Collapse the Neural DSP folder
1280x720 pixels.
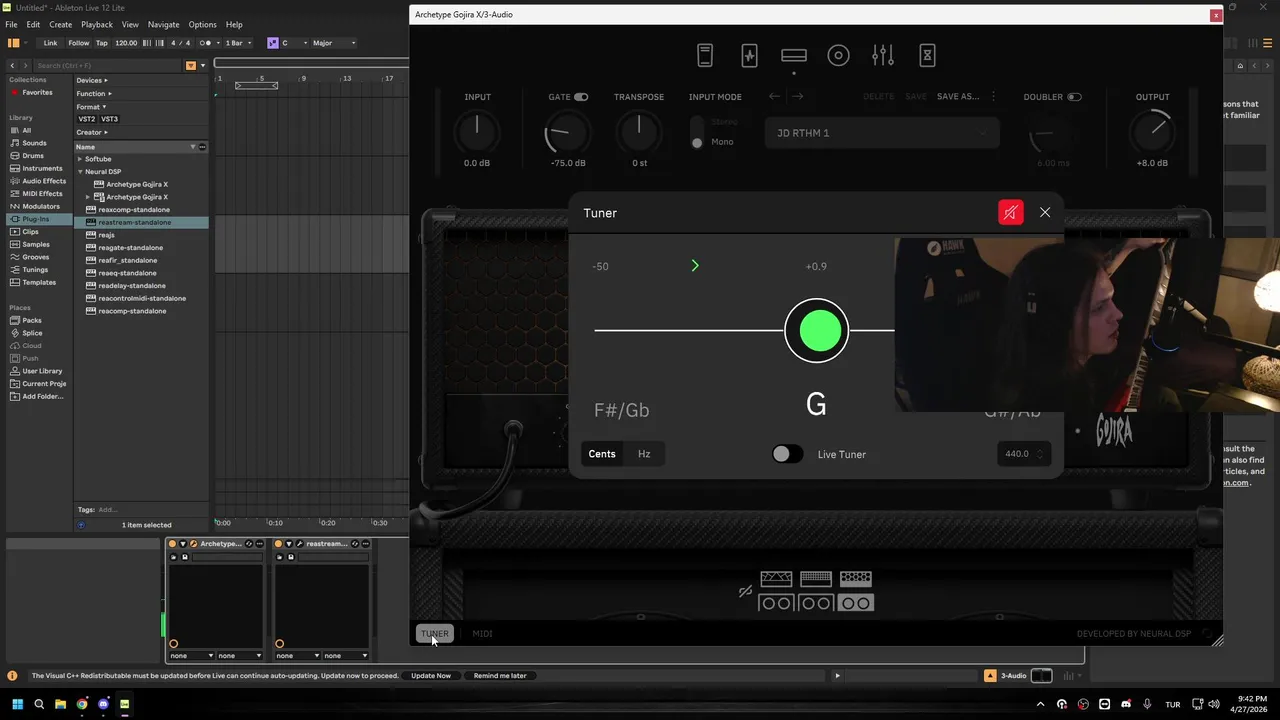point(80,172)
